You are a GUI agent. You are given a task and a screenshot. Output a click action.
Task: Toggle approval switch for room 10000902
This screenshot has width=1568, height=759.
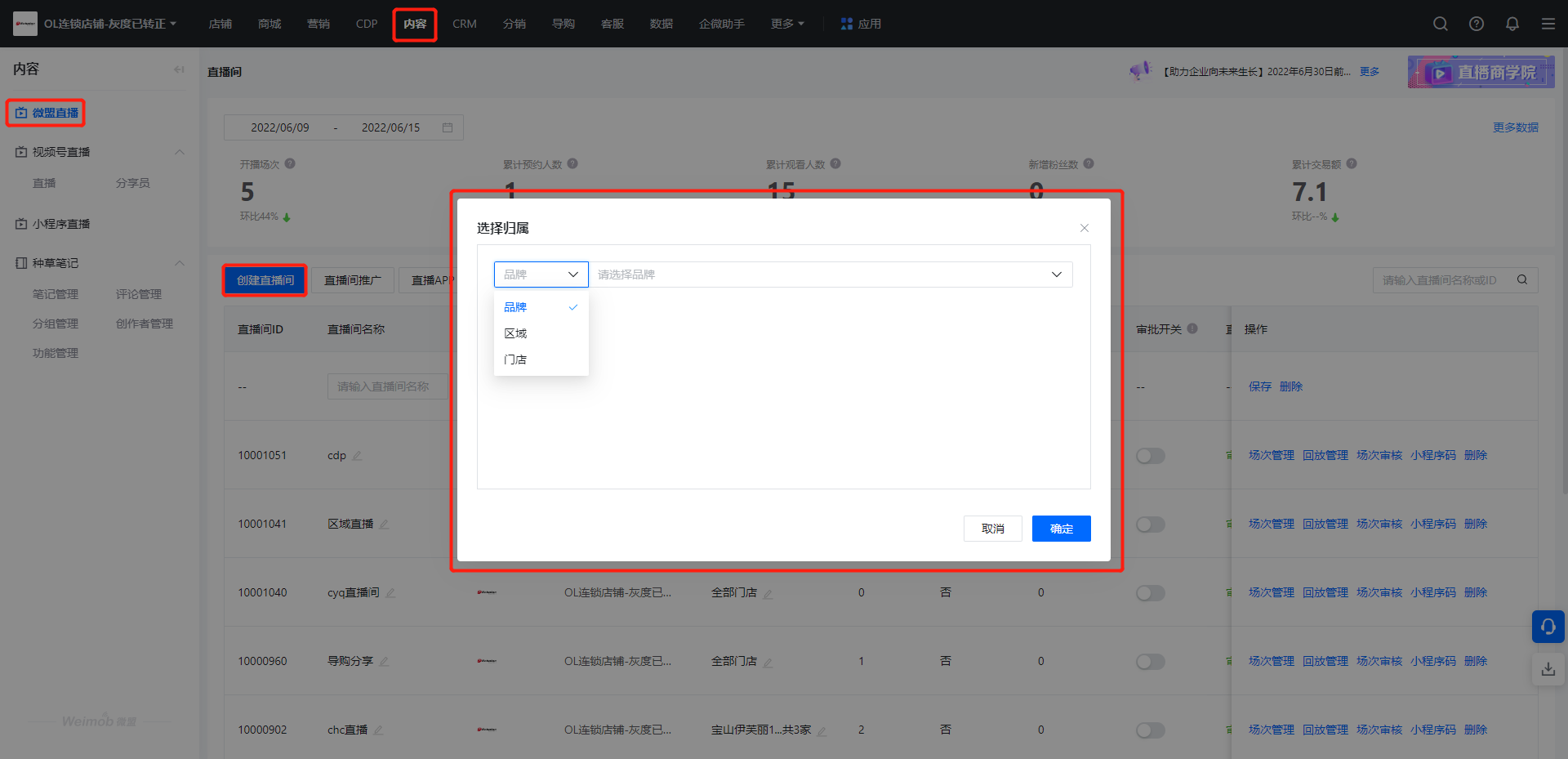click(1151, 730)
